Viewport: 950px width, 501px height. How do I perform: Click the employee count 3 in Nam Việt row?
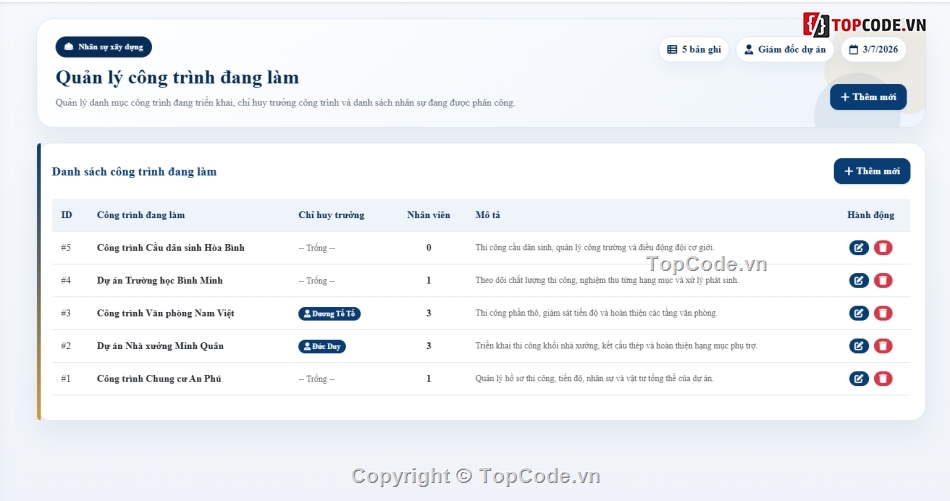tap(428, 313)
